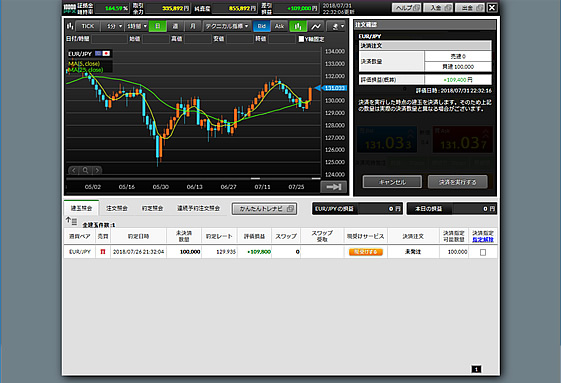
Task: Click the 2018/07/26 21:32:04 date cell
Action: click(138, 252)
